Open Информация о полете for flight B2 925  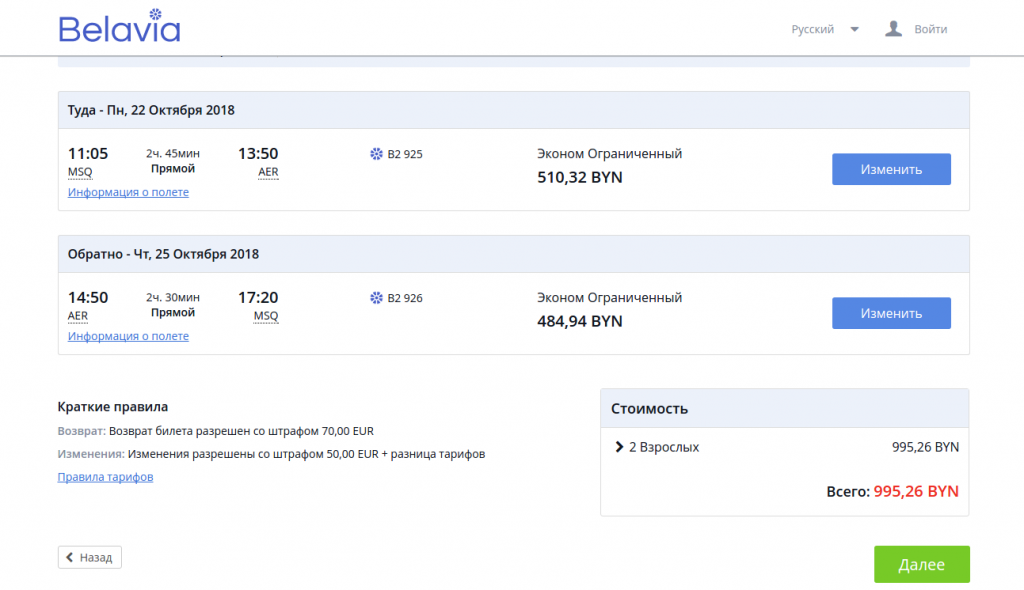(128, 192)
